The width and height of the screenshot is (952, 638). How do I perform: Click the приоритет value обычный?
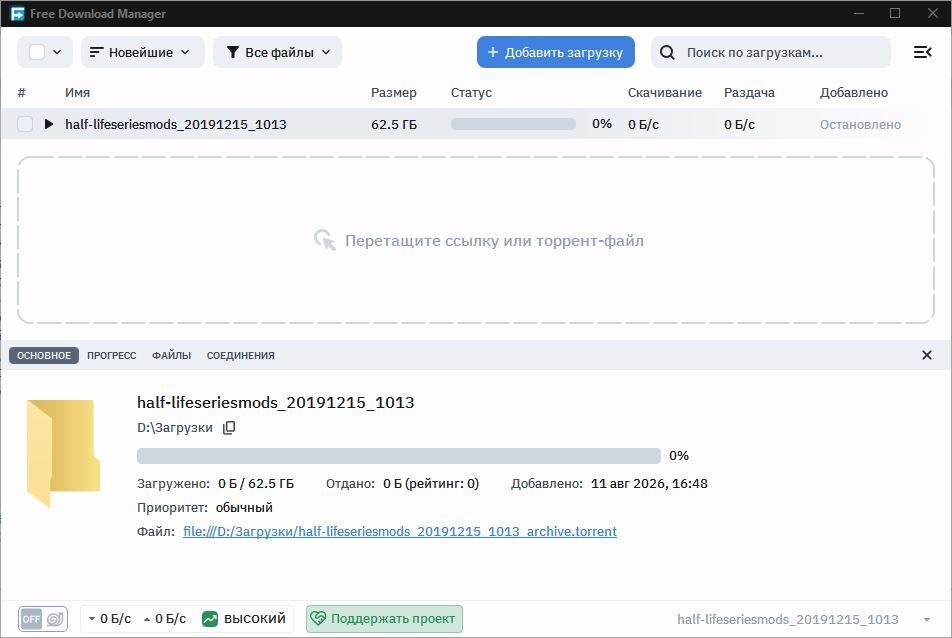[x=244, y=507]
